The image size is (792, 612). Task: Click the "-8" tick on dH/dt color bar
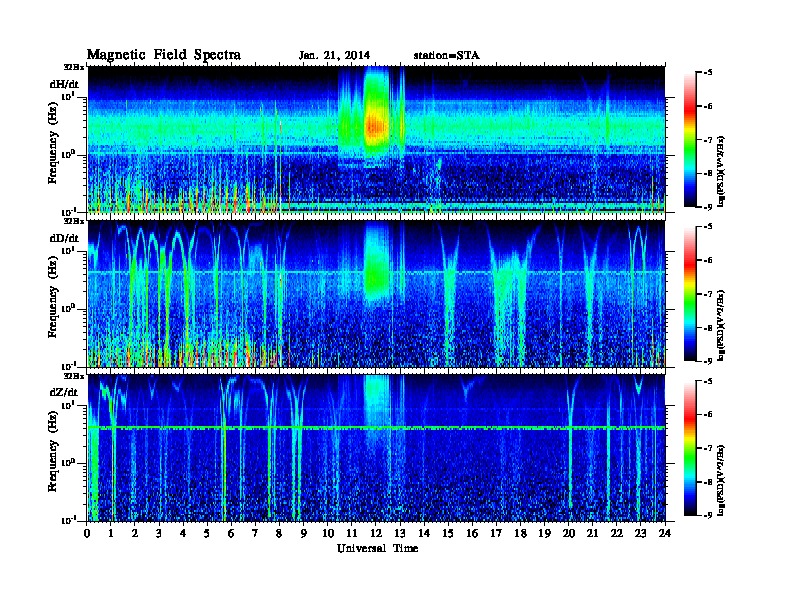coord(708,173)
